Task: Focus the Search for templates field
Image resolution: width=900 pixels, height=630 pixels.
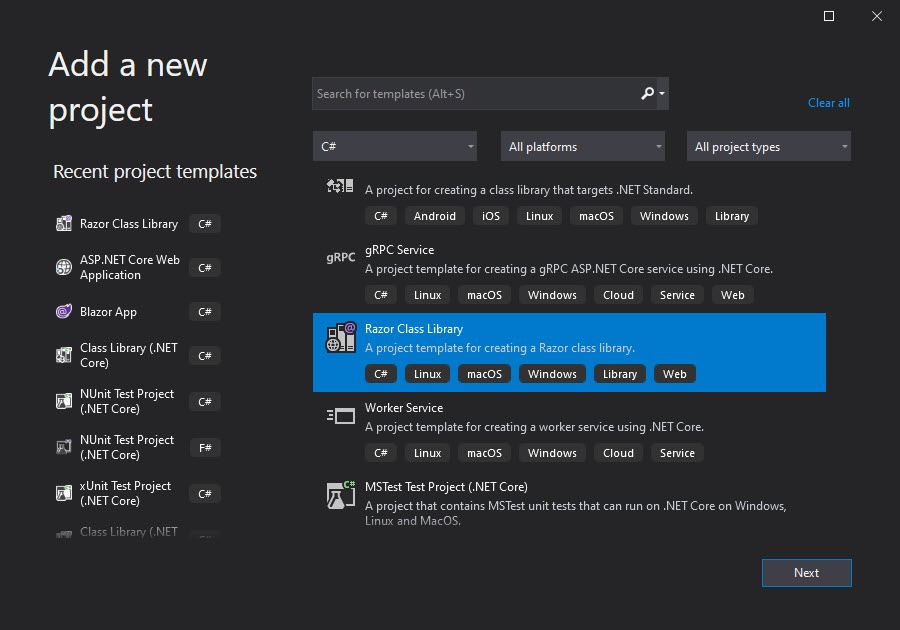Action: pyautogui.click(x=476, y=94)
